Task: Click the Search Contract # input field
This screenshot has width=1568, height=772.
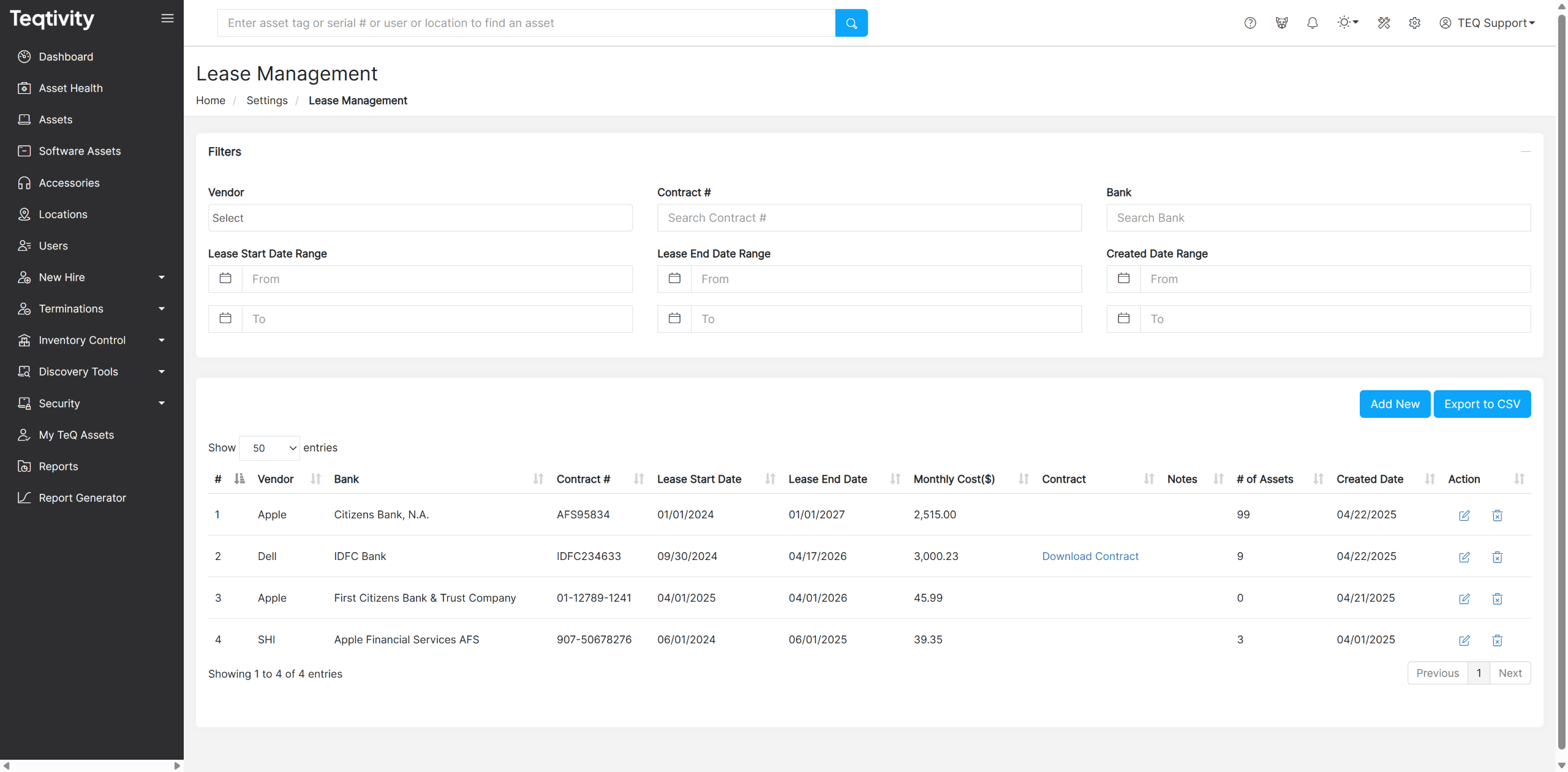Action: (x=869, y=218)
